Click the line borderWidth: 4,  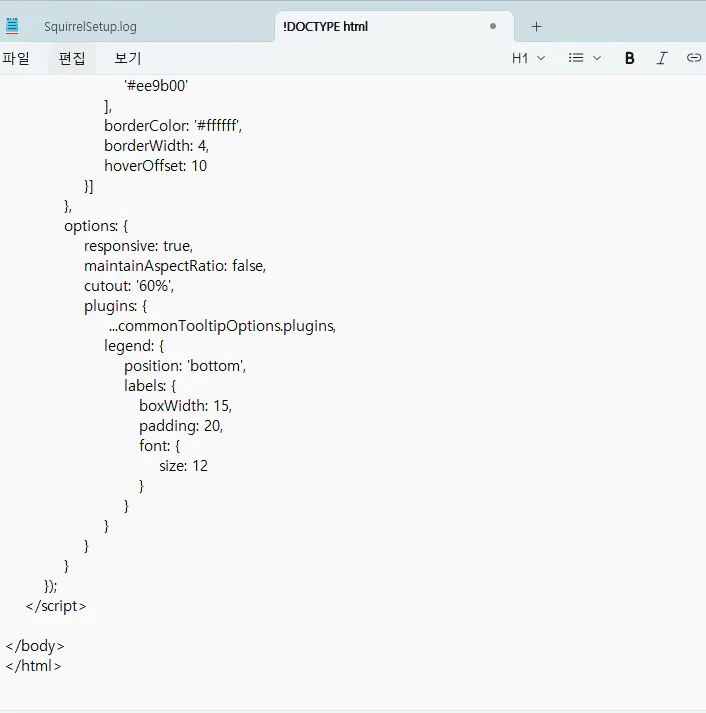click(x=156, y=146)
